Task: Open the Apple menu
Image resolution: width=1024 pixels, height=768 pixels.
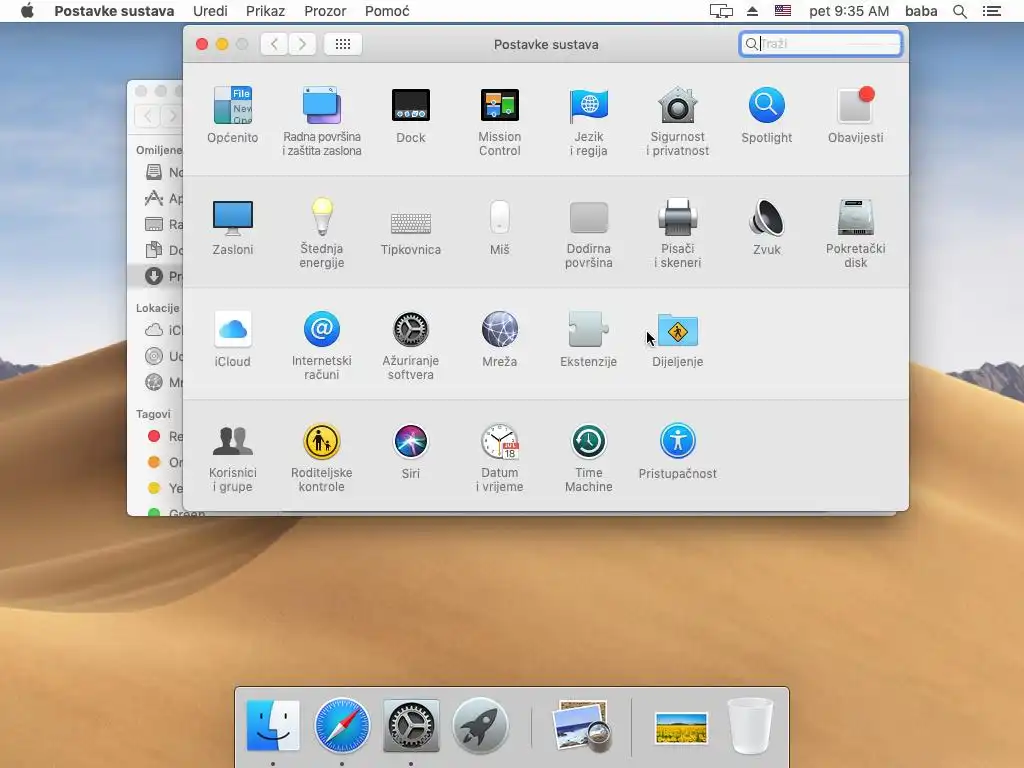Action: click(27, 10)
